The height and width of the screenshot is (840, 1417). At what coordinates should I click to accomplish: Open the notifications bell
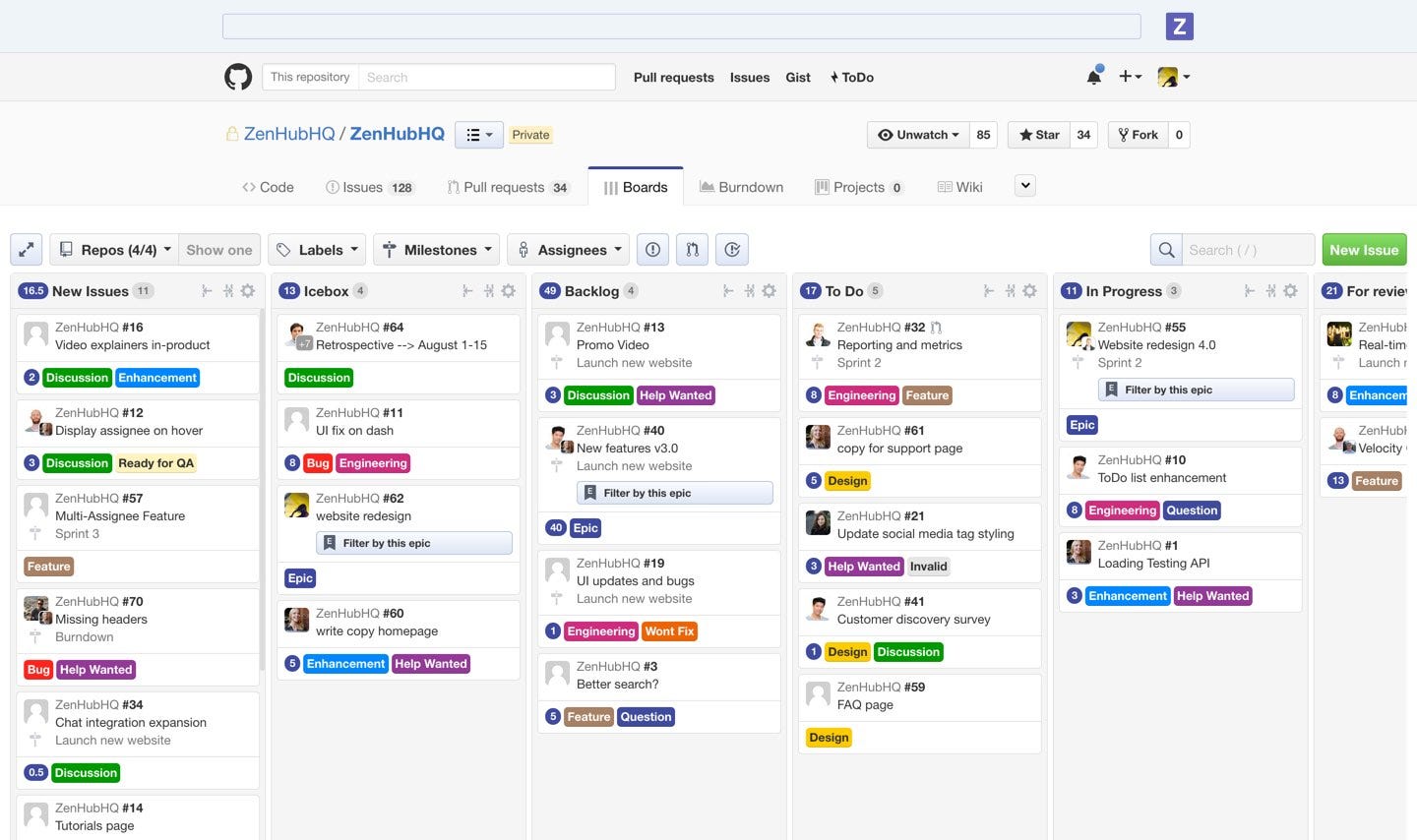1093,77
